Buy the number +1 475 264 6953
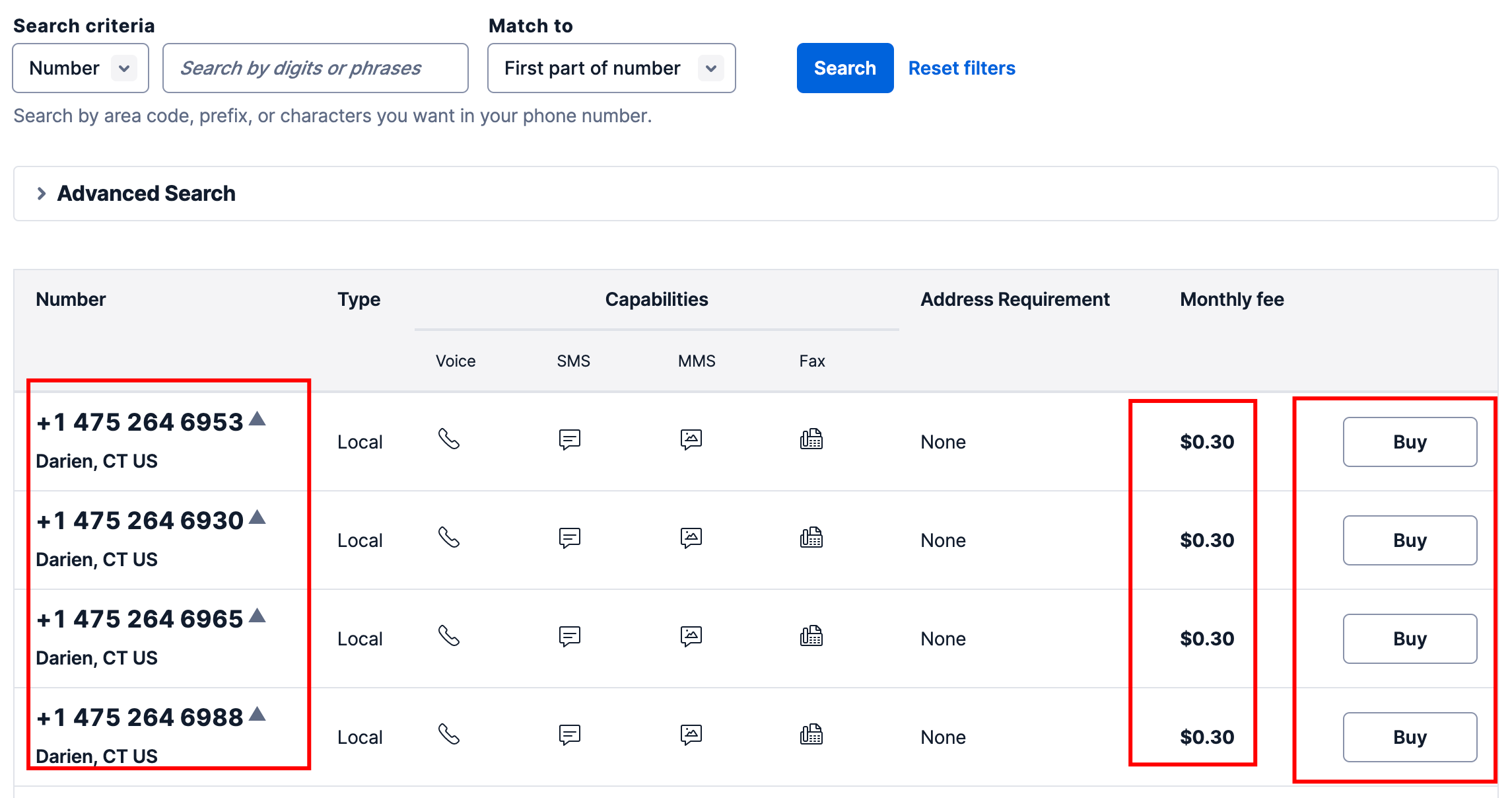Viewport: 1512px width, 798px height. pyautogui.click(x=1410, y=442)
